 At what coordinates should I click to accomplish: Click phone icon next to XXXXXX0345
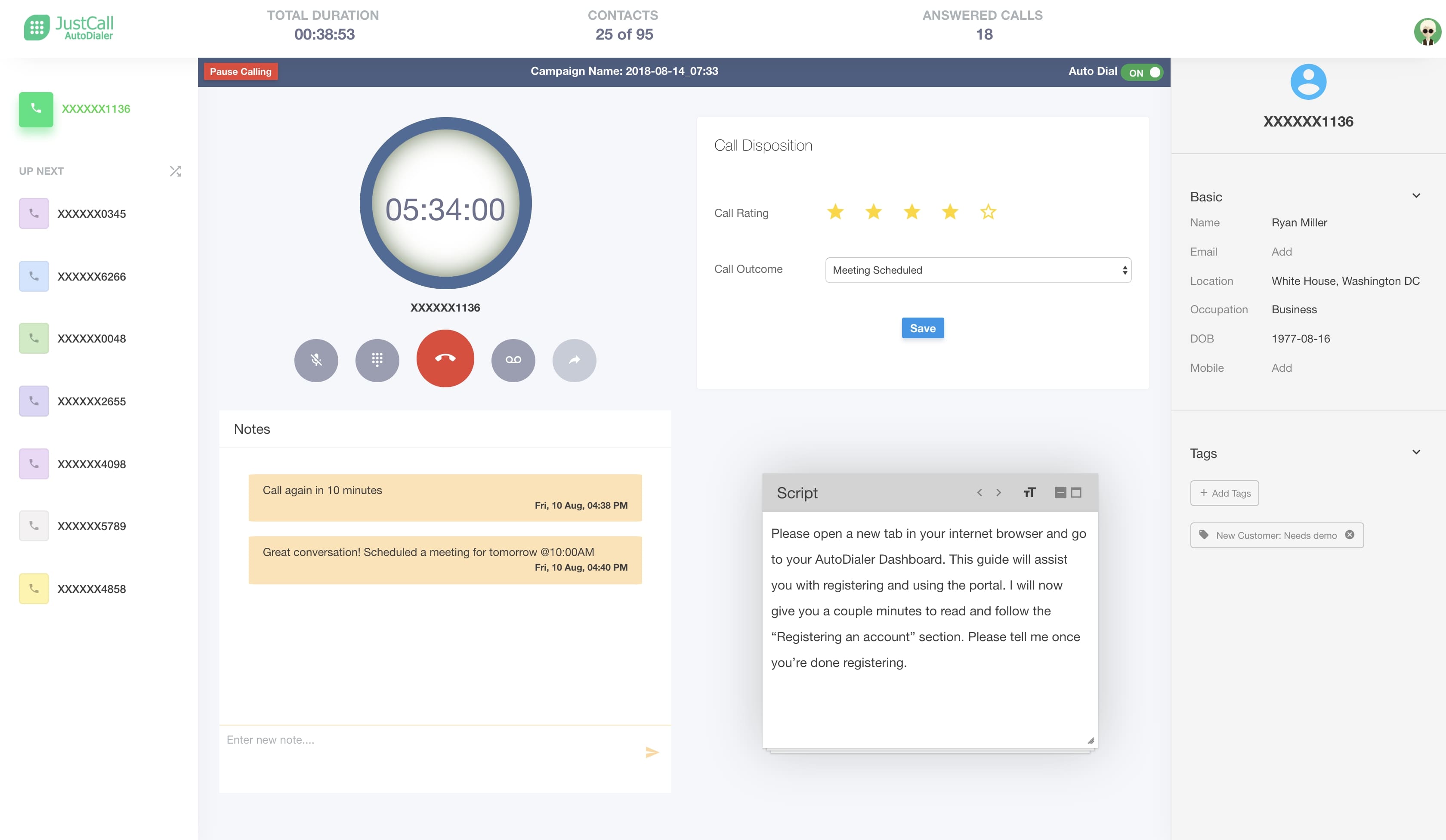coord(34,213)
